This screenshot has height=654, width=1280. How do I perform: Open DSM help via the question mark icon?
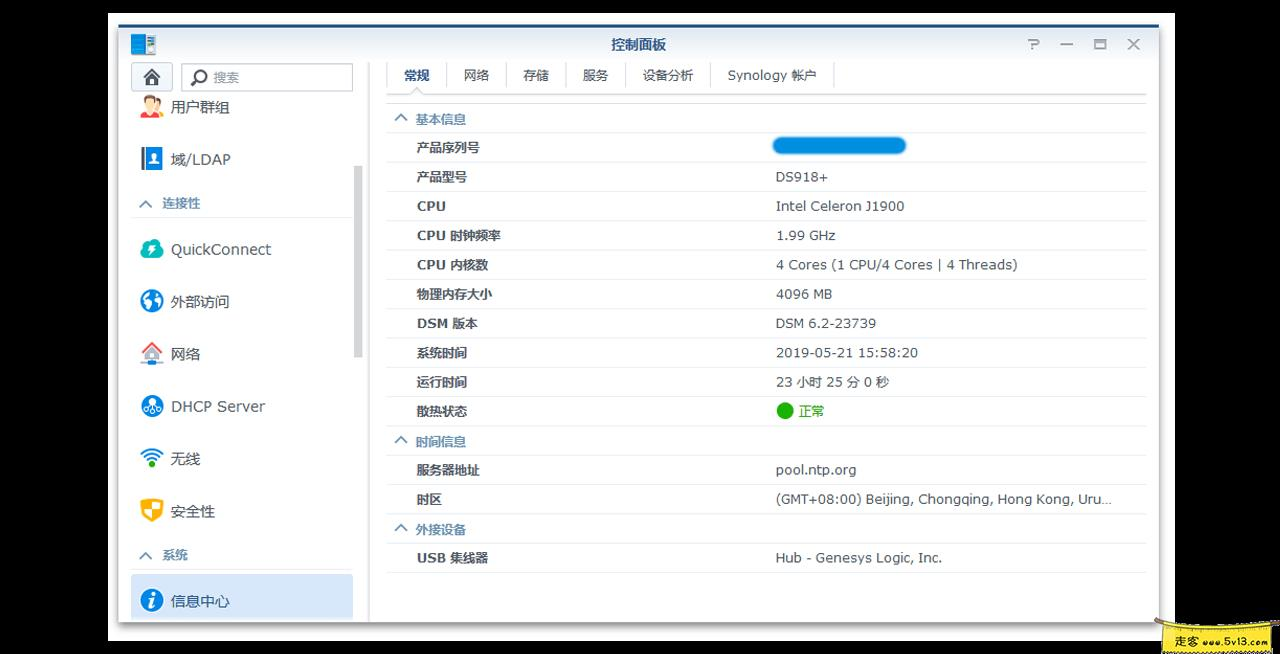(x=1033, y=44)
